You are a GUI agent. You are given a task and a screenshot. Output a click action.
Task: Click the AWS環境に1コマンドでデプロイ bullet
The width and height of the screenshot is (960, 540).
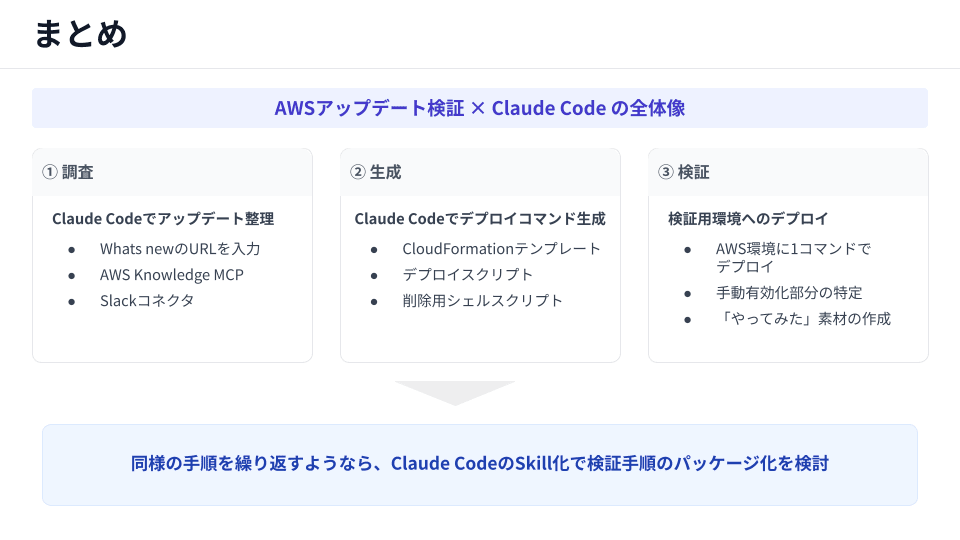[793, 258]
